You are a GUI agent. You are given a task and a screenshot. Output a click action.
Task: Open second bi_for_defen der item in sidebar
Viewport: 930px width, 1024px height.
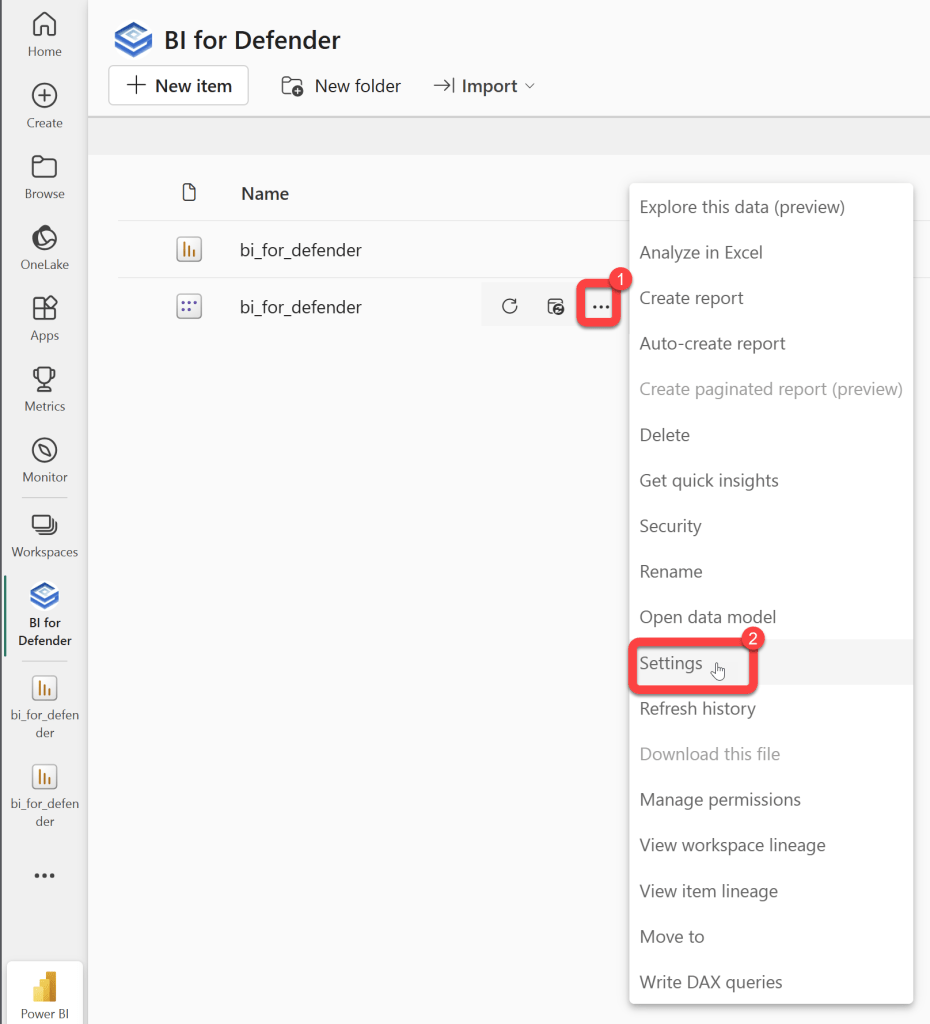(x=44, y=795)
